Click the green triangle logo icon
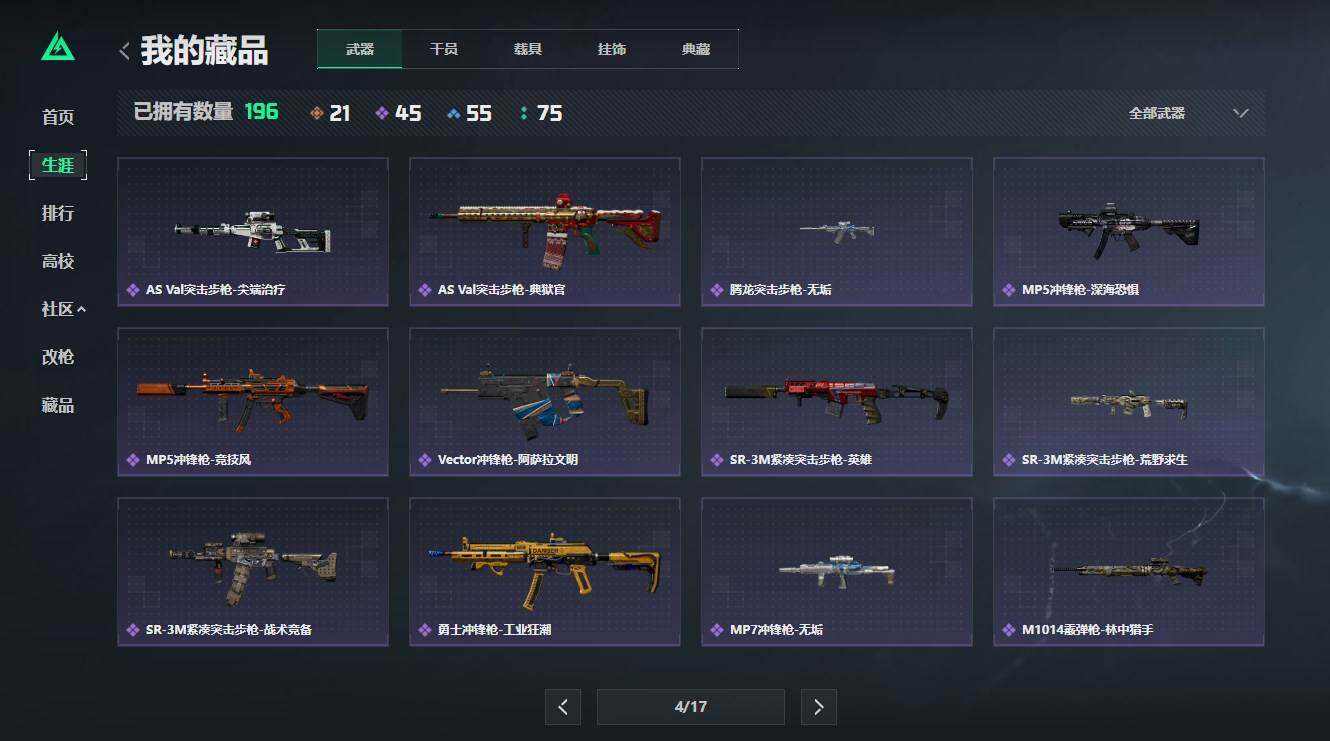The image size is (1330, 741). click(58, 46)
